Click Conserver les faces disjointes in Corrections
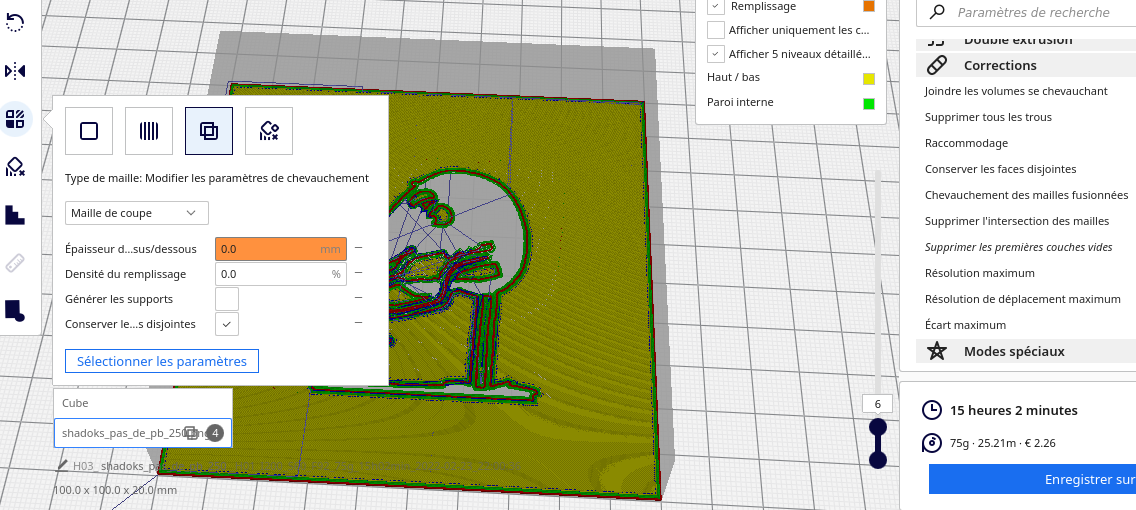Screen dimensions: 1136x510 pyautogui.click(x=1001, y=169)
